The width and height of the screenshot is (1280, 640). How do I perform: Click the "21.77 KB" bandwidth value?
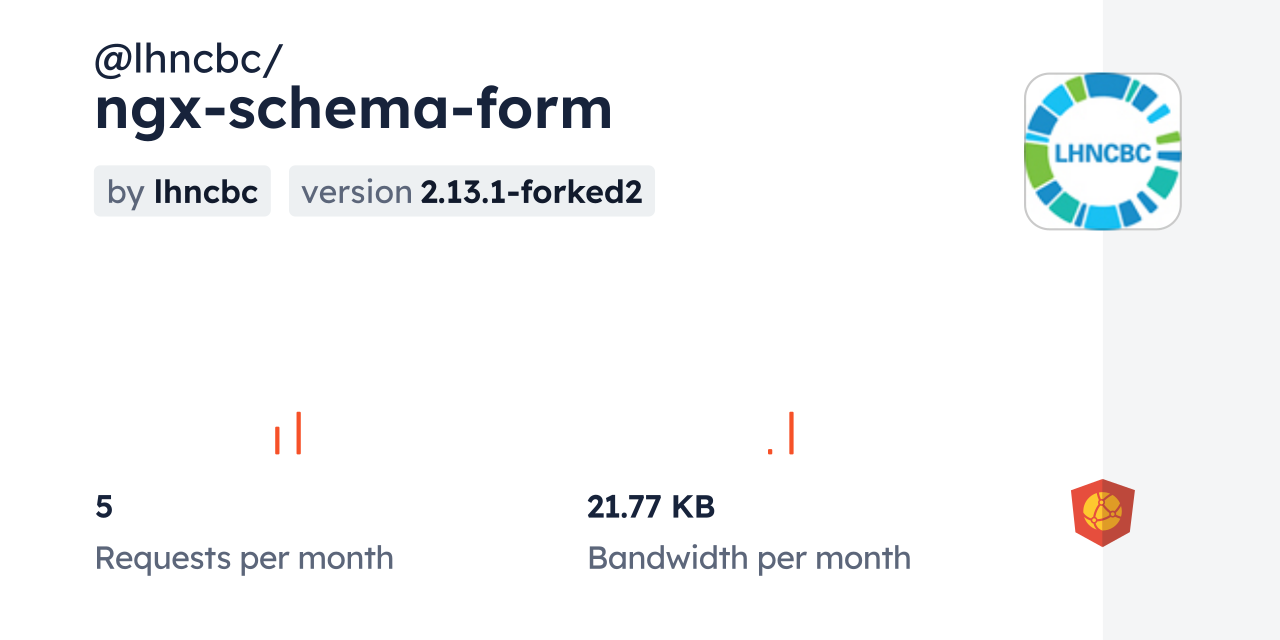pyautogui.click(x=651, y=507)
